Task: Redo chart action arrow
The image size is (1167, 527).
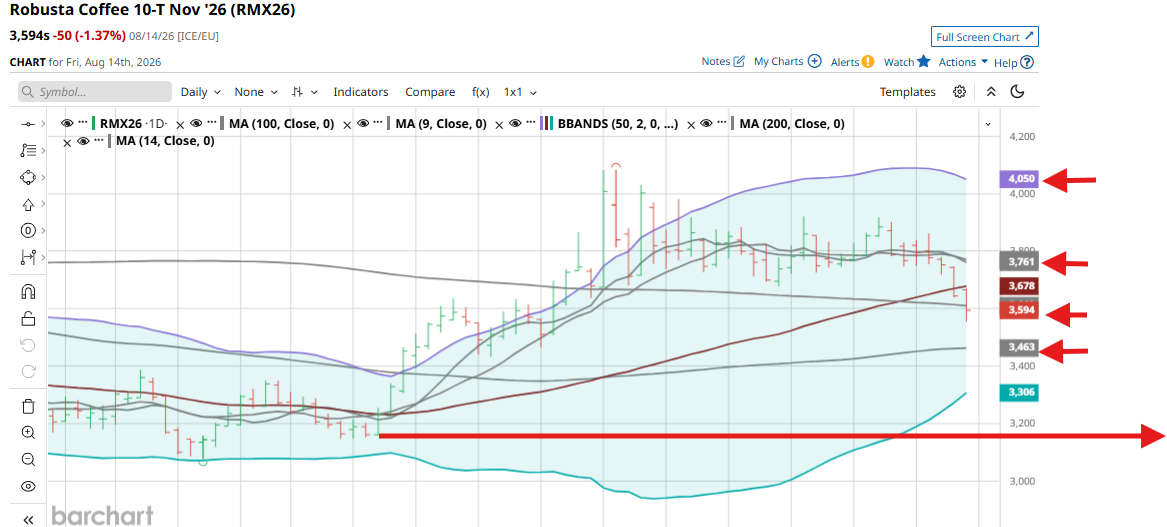Action: click(28, 371)
